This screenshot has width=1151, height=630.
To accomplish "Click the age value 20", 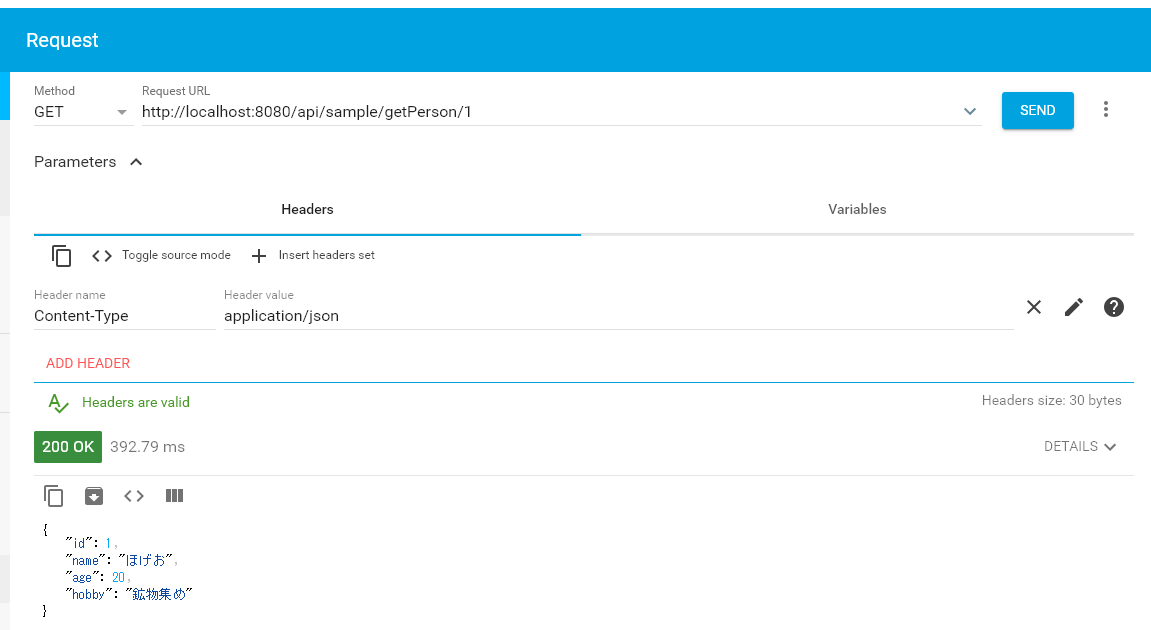I will point(118,577).
